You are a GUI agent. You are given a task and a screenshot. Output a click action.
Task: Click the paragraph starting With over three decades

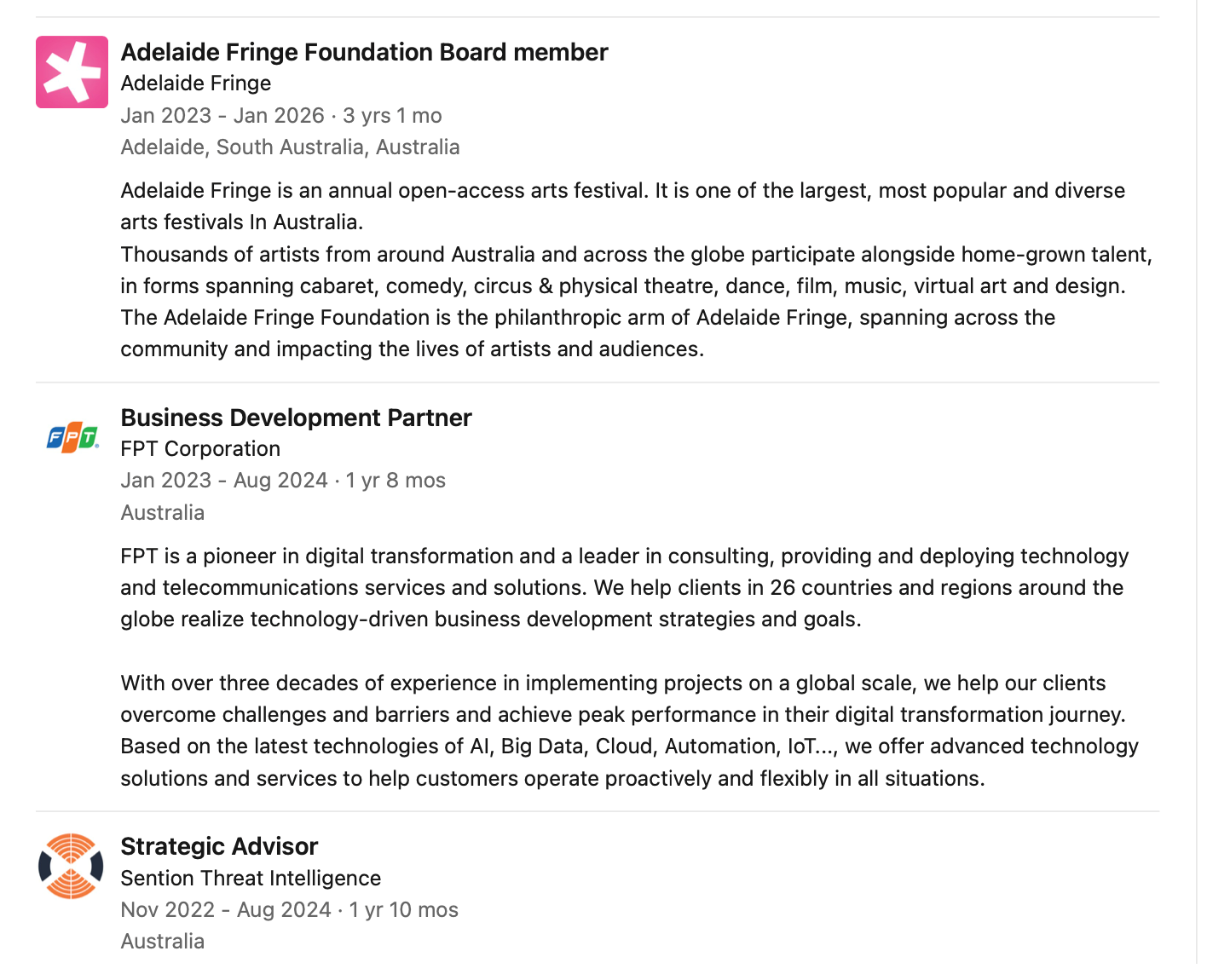click(x=630, y=730)
